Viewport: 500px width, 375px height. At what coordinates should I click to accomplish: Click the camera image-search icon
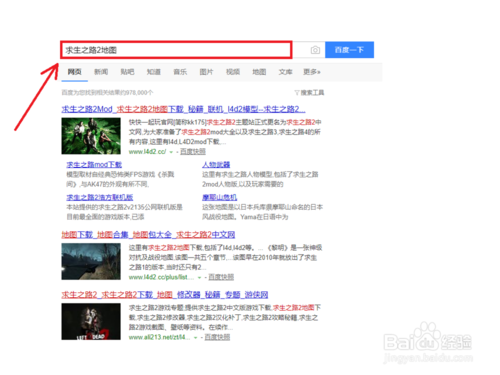[315, 50]
